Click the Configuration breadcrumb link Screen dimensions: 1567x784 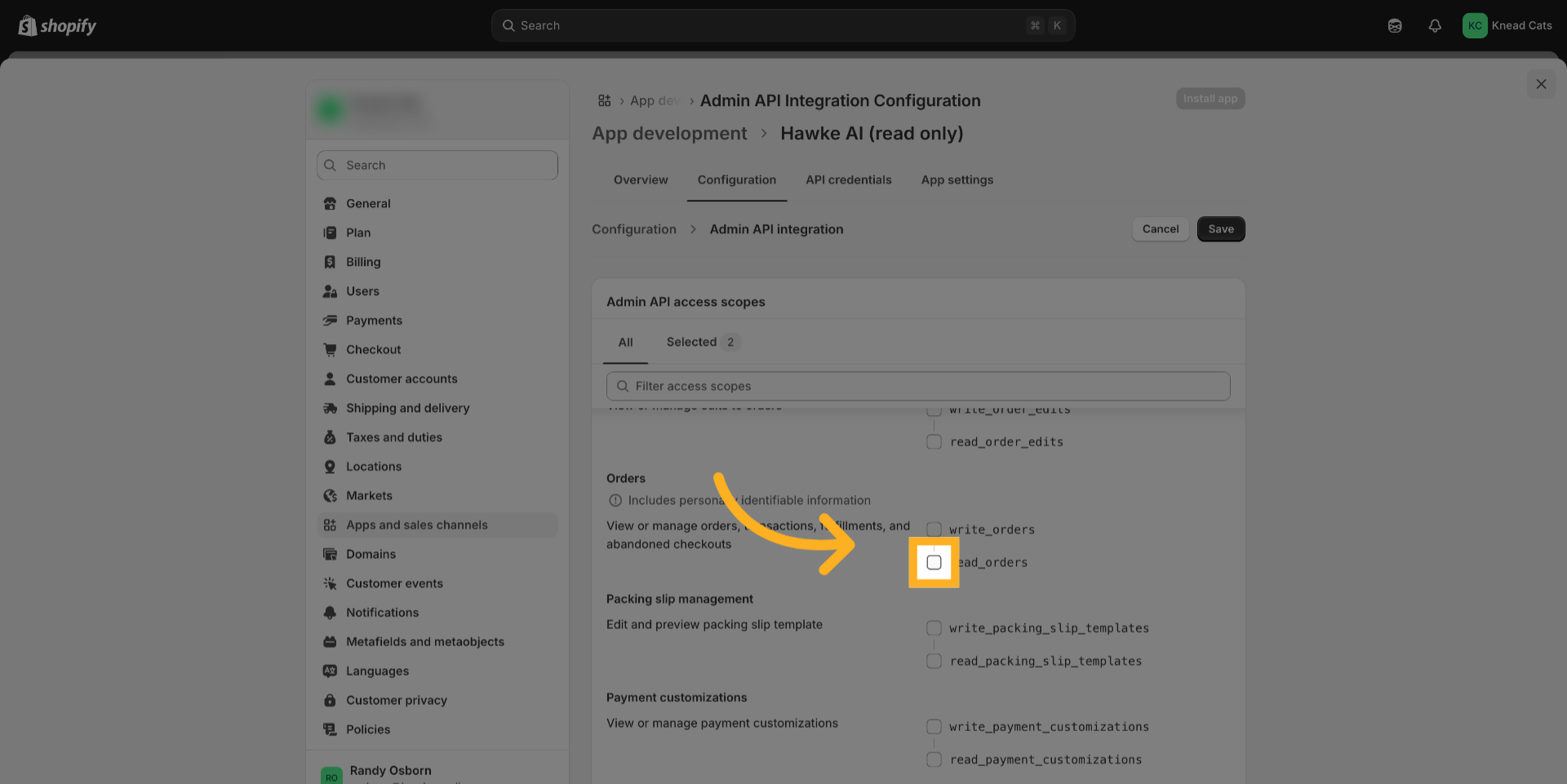click(633, 229)
